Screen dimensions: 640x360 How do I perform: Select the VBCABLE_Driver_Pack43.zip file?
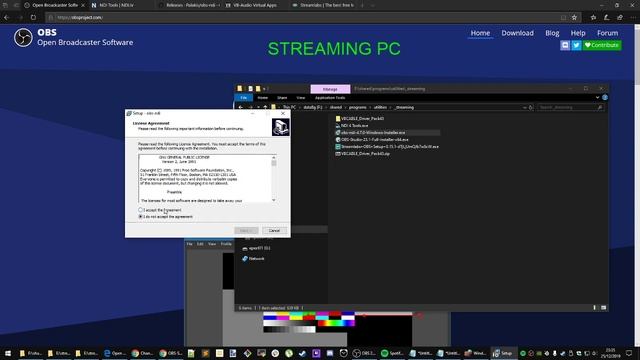point(362,153)
